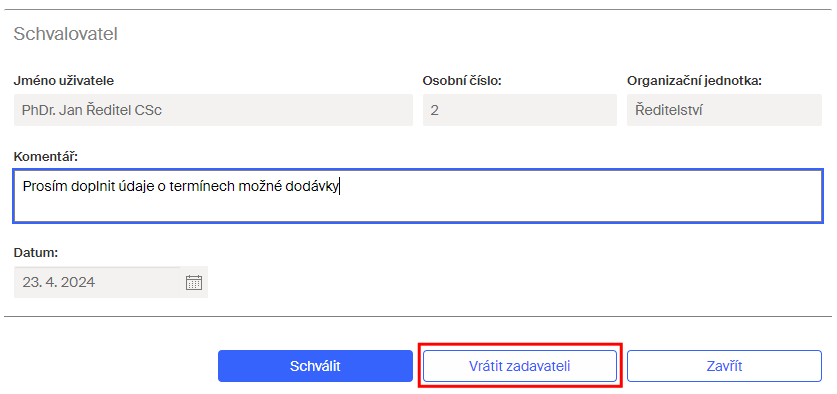This screenshot has height=394, width=837.
Task: Click the Komentář: label
Action: [45, 157]
